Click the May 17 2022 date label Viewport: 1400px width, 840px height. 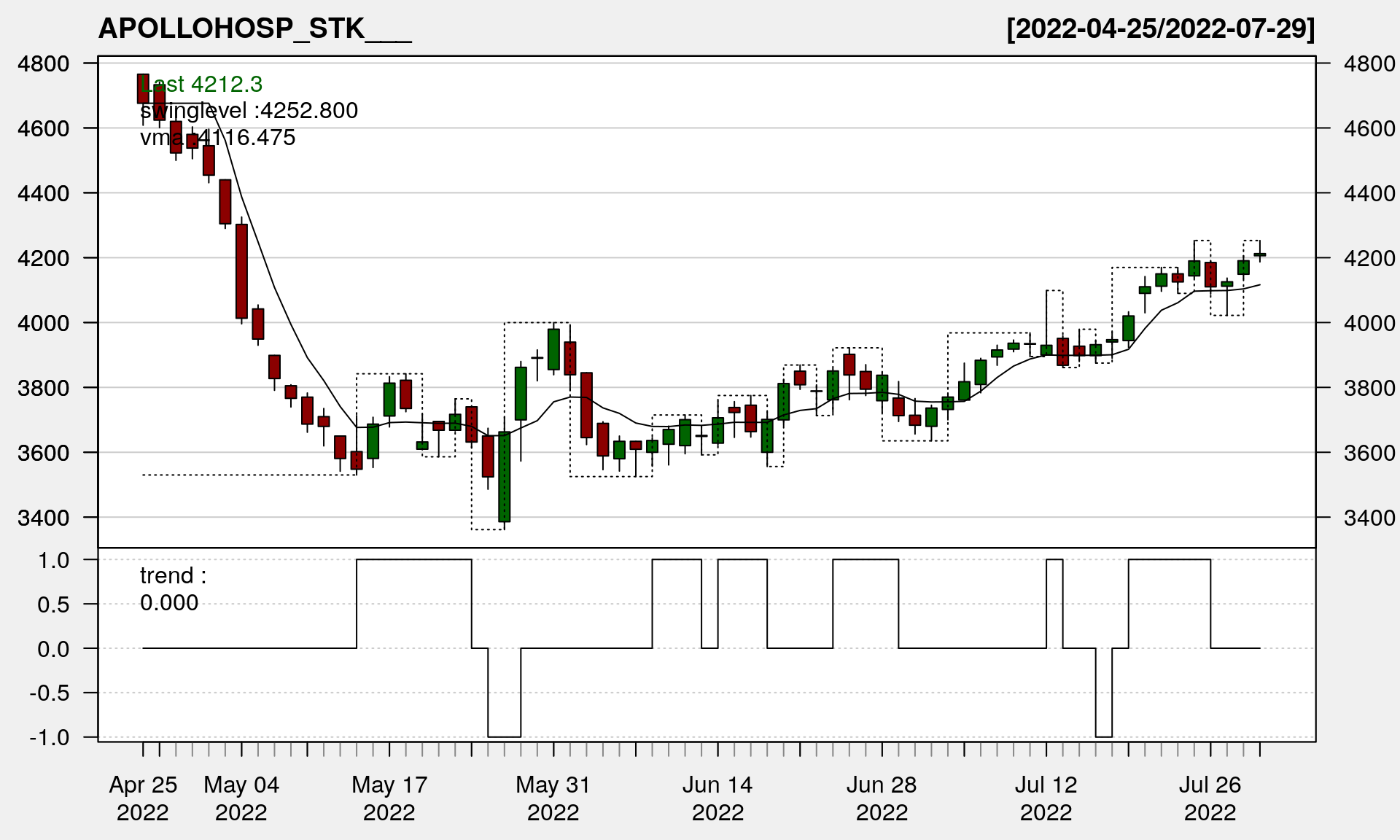(389, 798)
